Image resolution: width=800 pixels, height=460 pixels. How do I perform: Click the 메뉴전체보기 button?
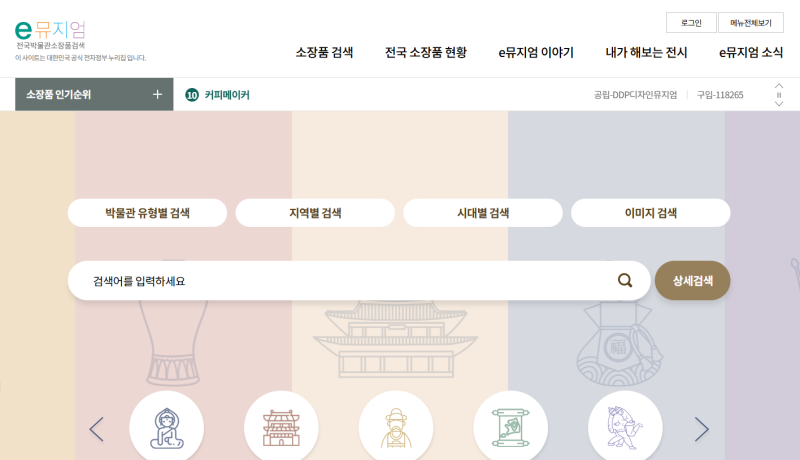point(751,22)
